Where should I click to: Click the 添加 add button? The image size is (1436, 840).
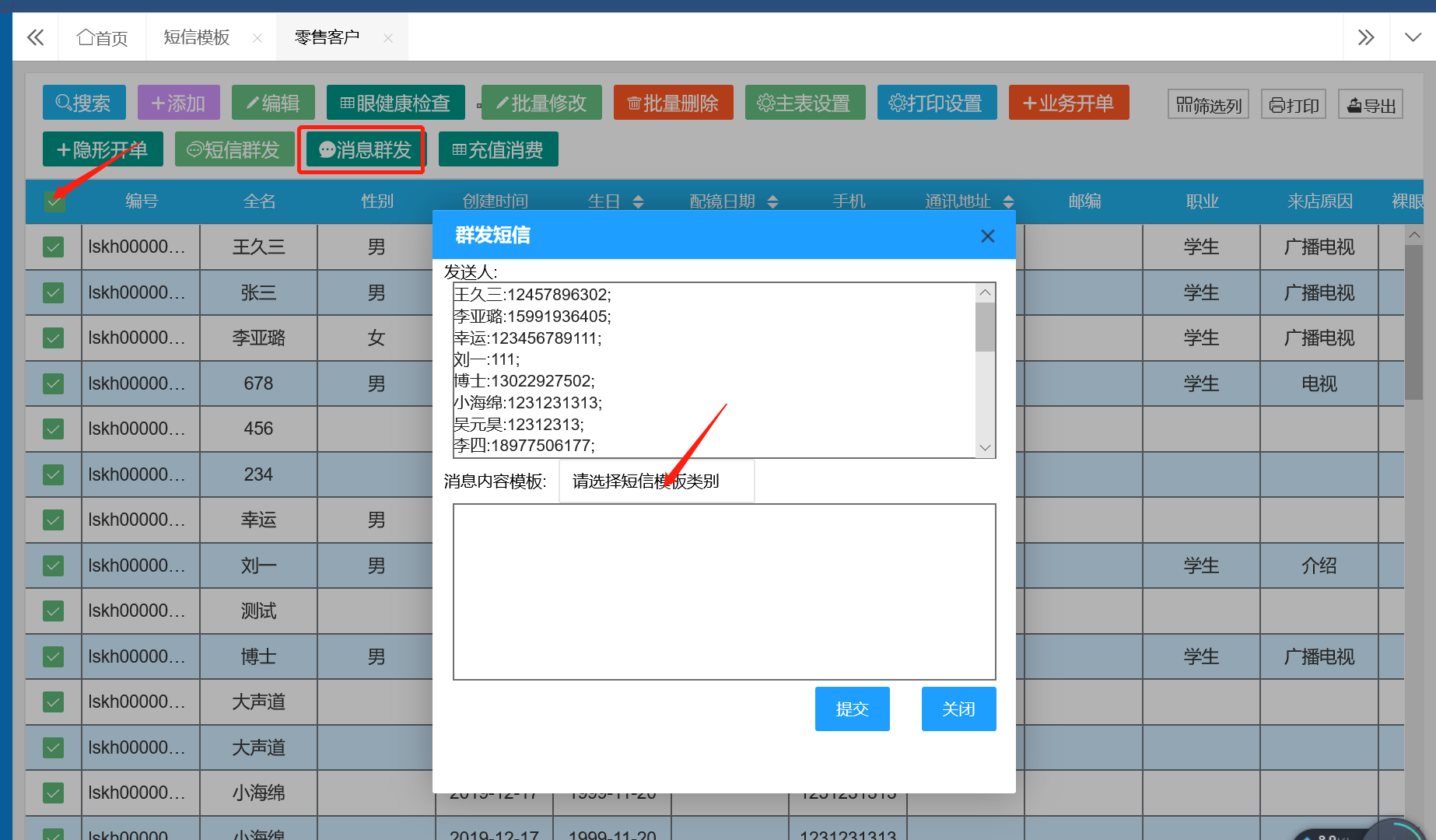pyautogui.click(x=179, y=103)
